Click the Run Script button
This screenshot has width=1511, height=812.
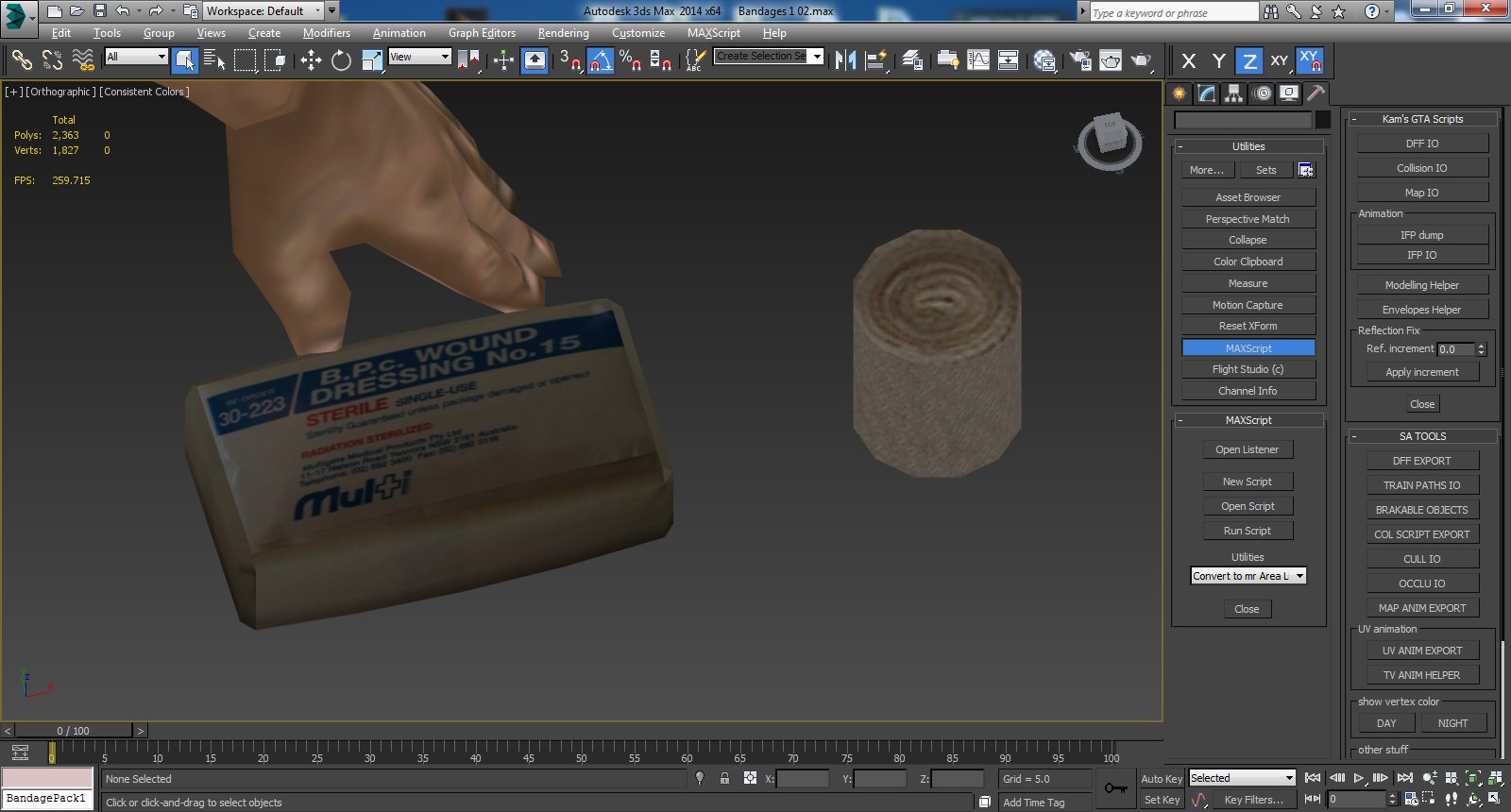click(x=1248, y=531)
